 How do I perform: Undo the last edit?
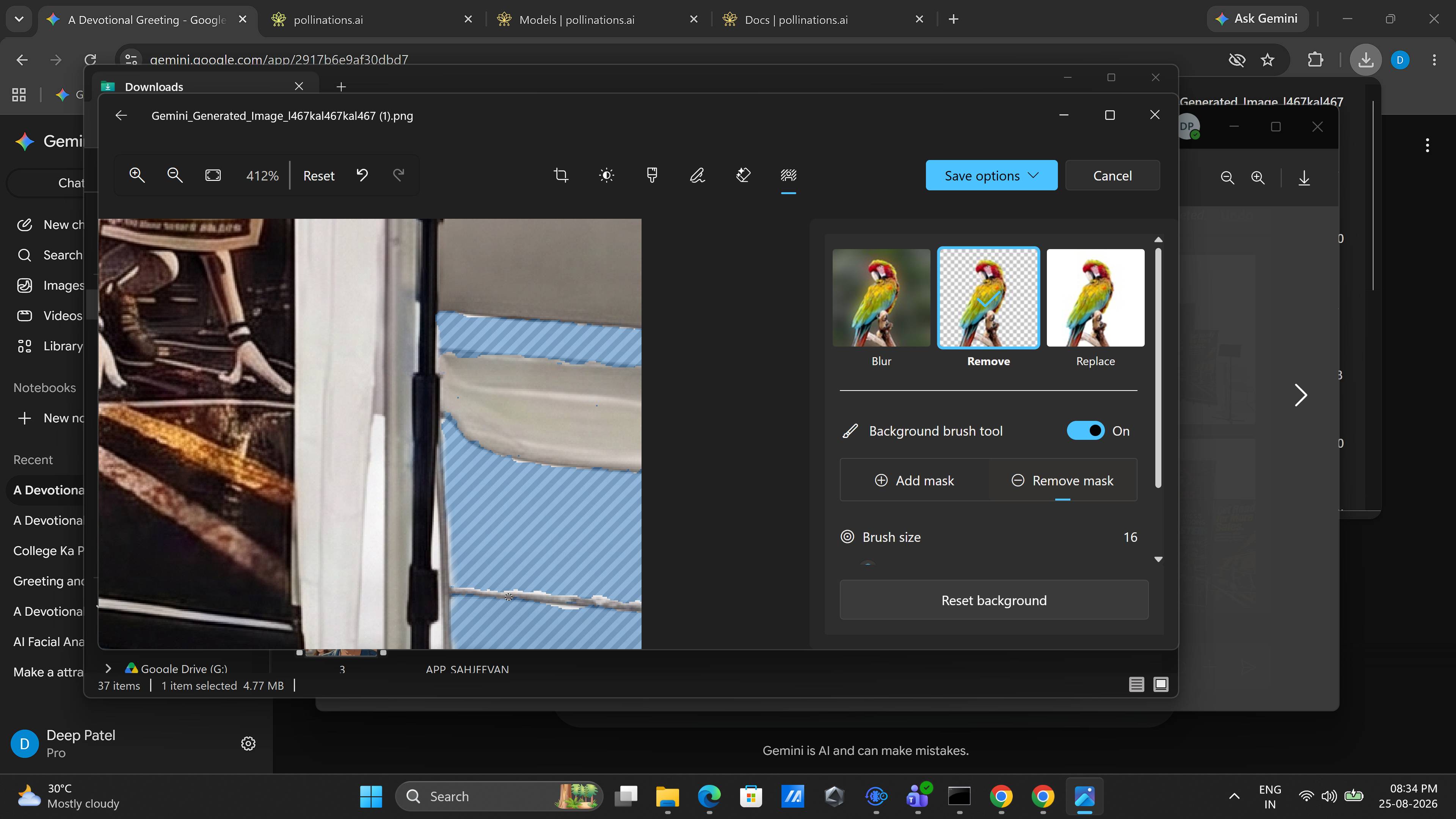point(362,175)
